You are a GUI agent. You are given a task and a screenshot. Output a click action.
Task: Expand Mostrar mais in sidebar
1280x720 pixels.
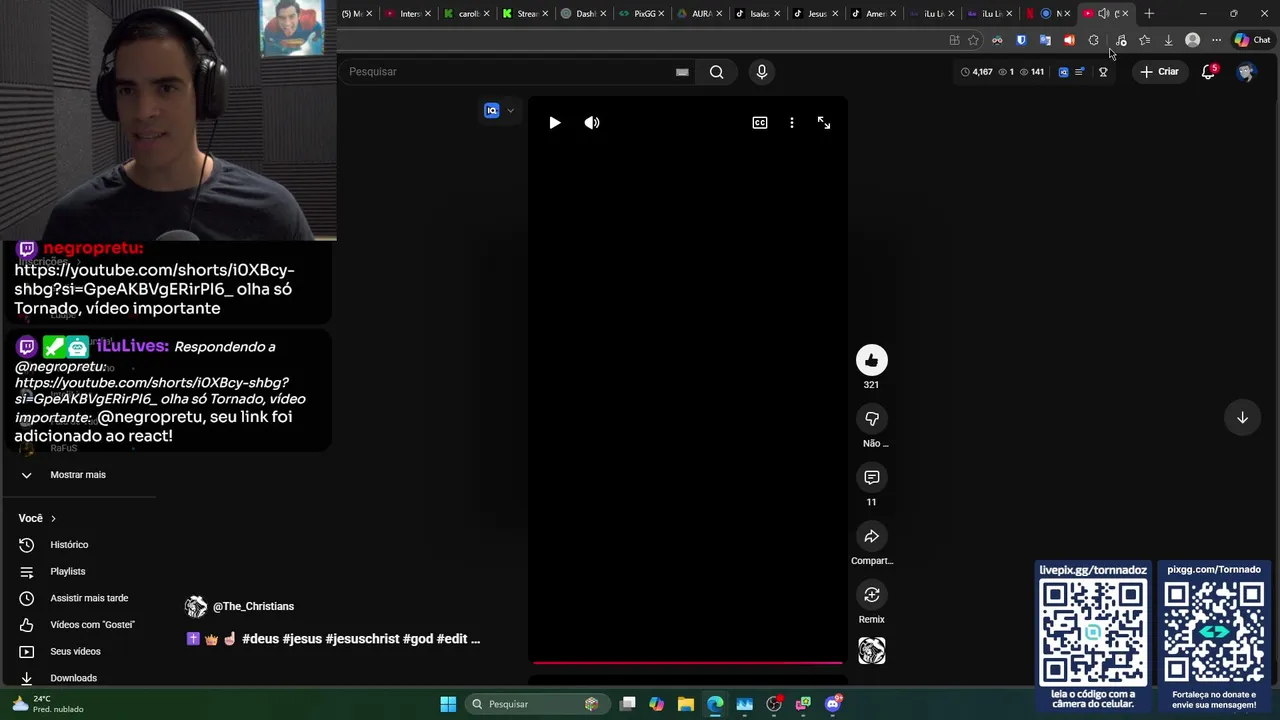[78, 475]
